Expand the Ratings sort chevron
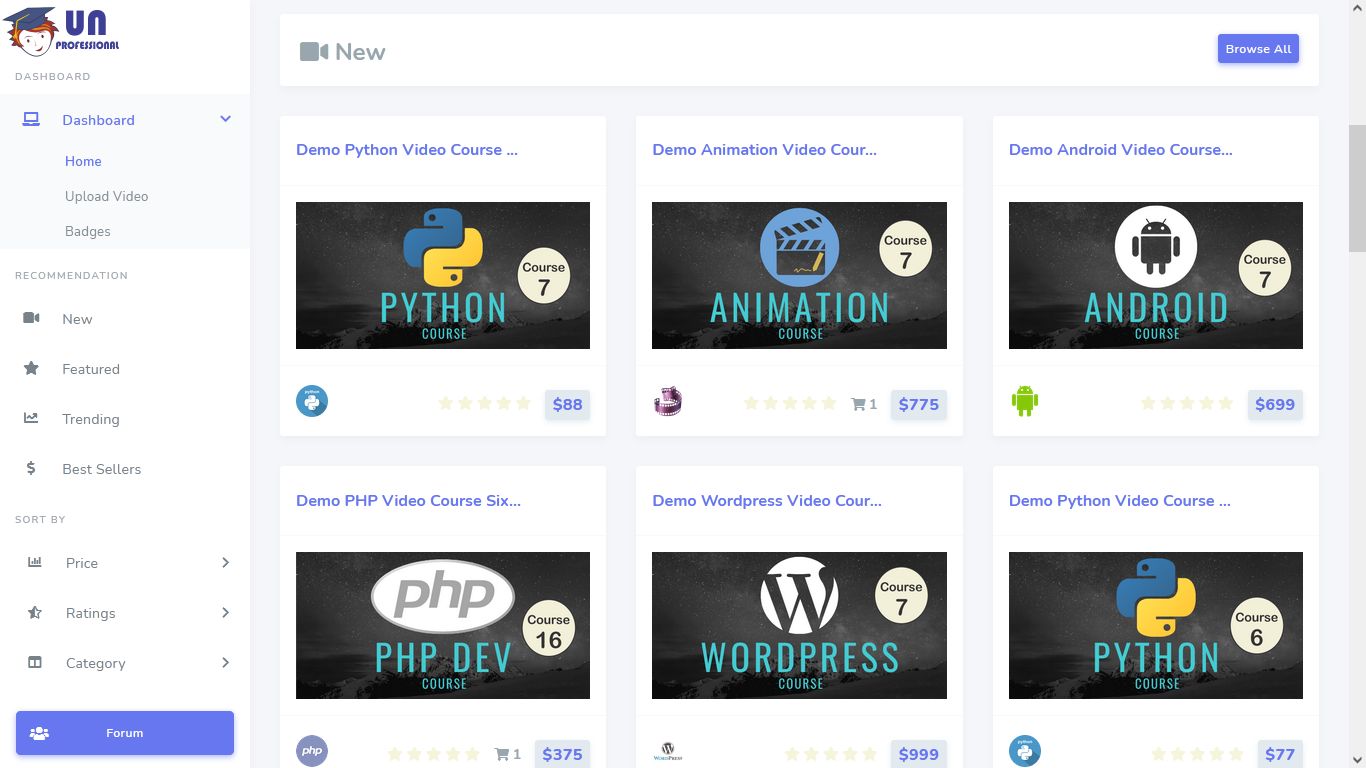This screenshot has height=768, width=1366. coord(226,612)
